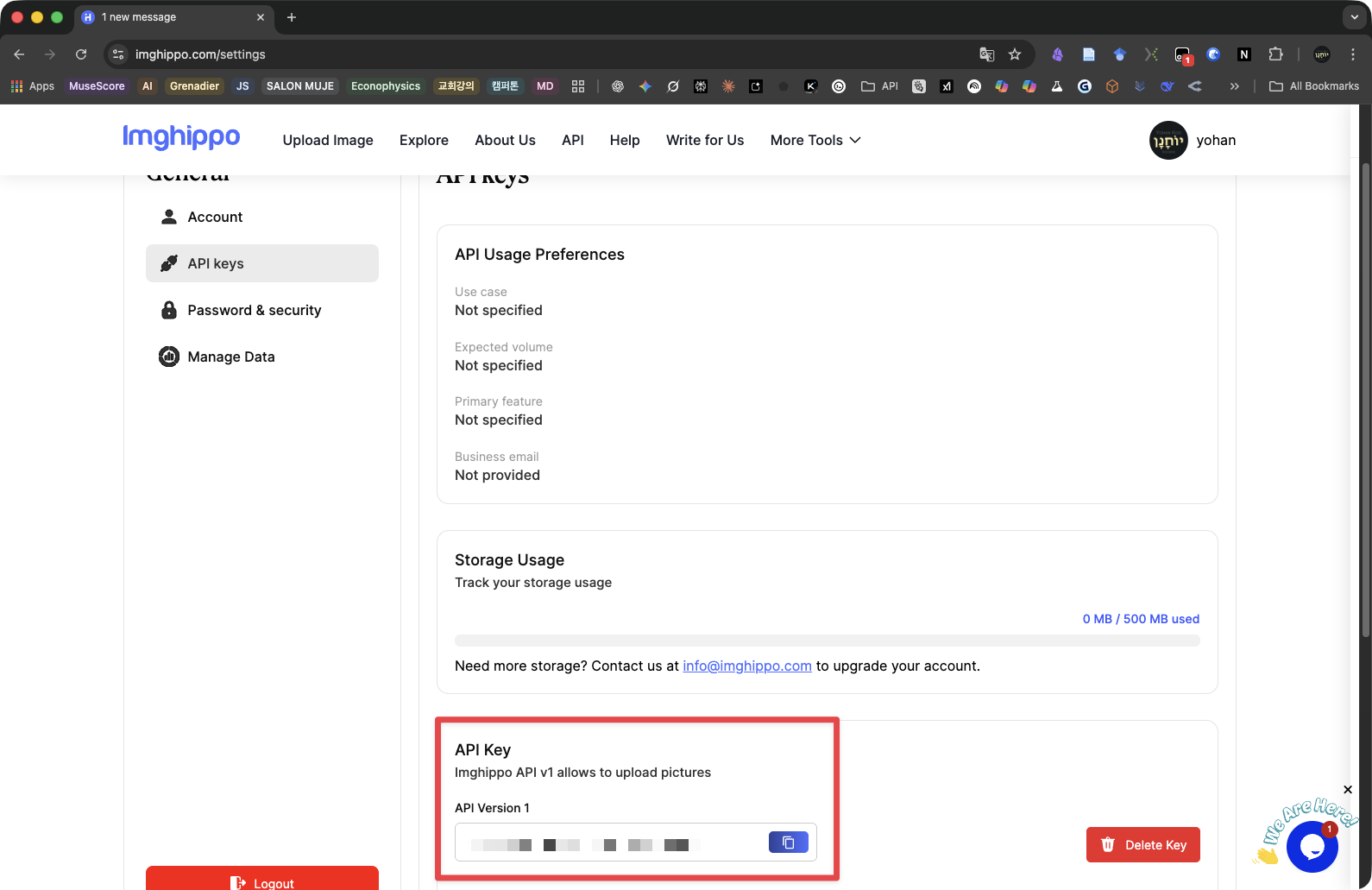1372x890 pixels.
Task: Open the All Bookmarks folder
Action: pos(1313,86)
